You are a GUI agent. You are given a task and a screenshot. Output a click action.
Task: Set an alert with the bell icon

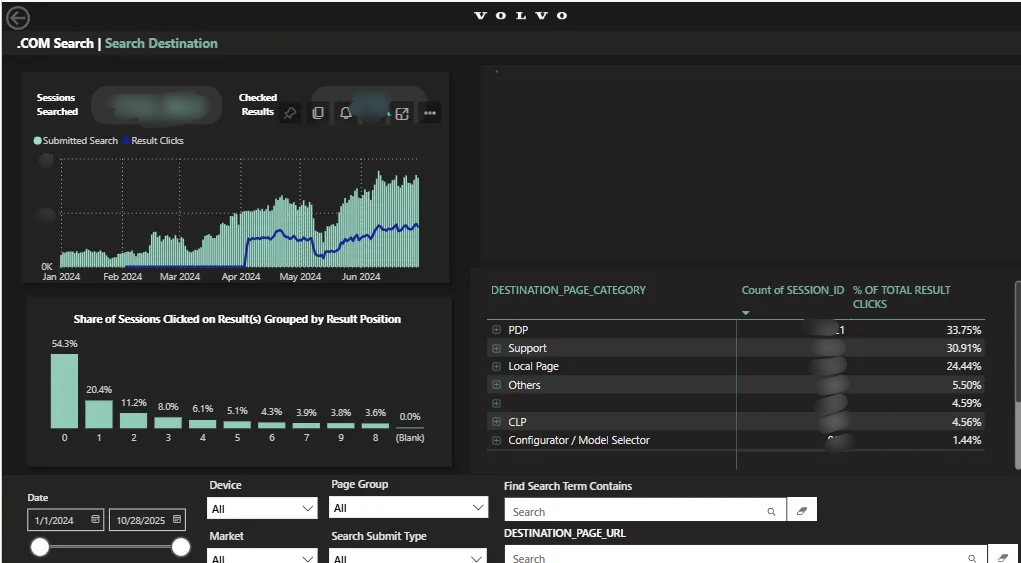click(346, 113)
